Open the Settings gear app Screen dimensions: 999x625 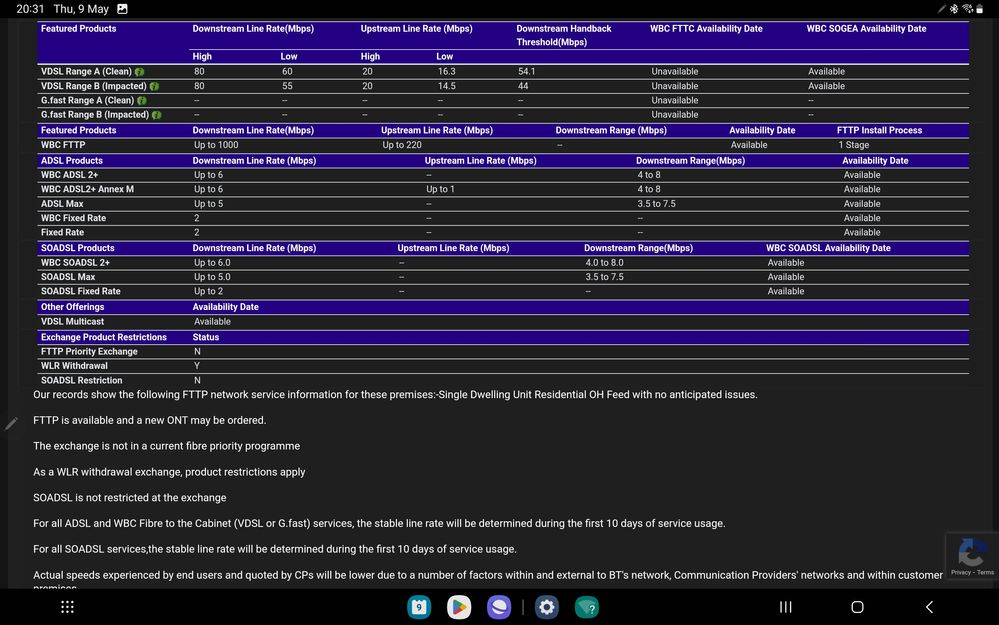click(x=546, y=607)
